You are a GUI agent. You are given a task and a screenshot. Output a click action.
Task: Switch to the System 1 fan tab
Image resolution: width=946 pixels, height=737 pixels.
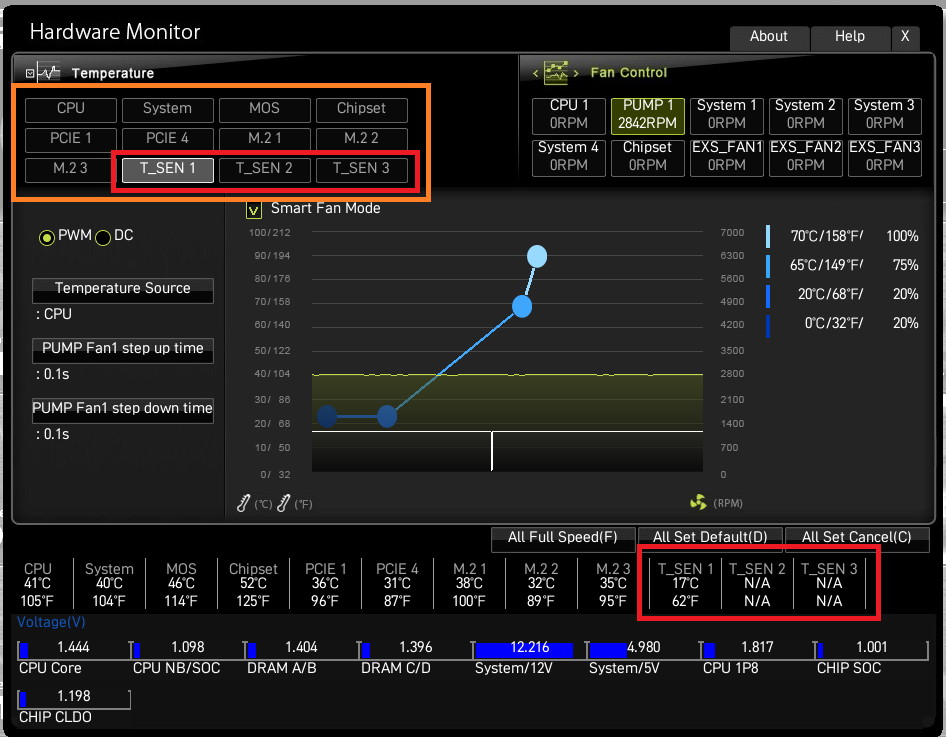coord(727,115)
